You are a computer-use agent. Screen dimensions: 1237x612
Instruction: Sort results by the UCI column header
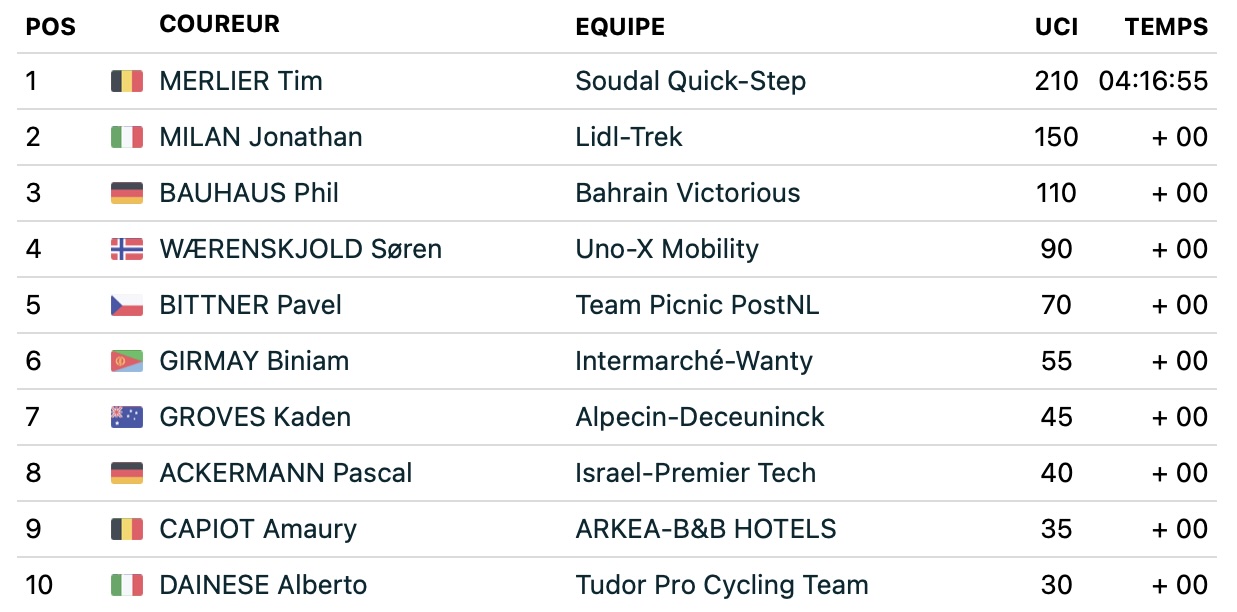pyautogui.click(x=1057, y=27)
